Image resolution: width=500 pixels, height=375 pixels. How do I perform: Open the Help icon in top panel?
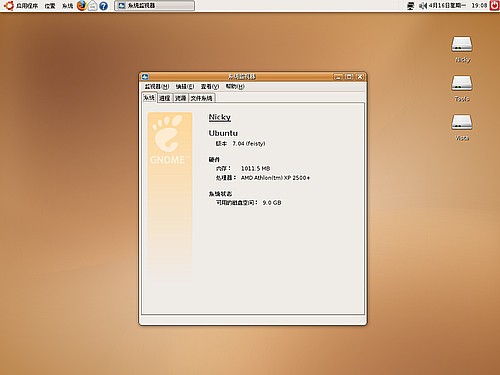pyautogui.click(x=104, y=6)
